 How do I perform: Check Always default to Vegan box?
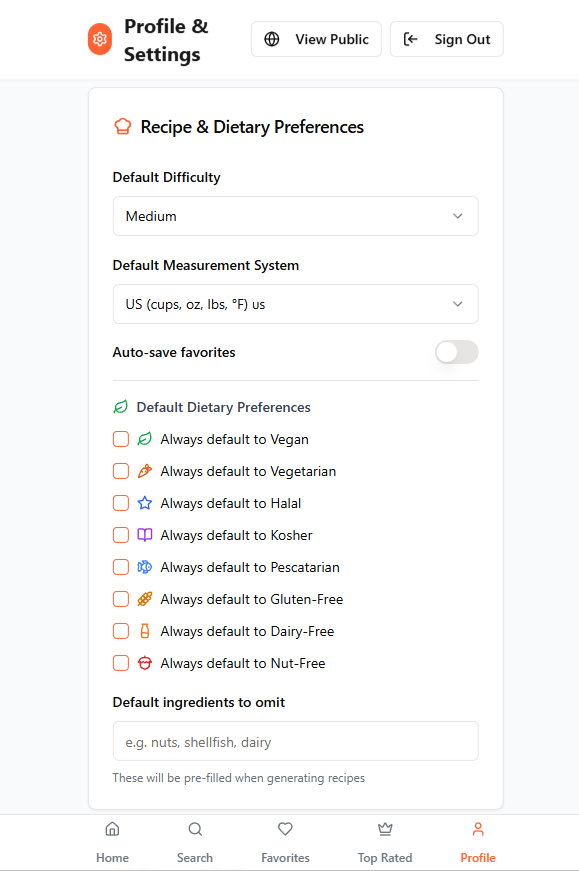point(121,439)
